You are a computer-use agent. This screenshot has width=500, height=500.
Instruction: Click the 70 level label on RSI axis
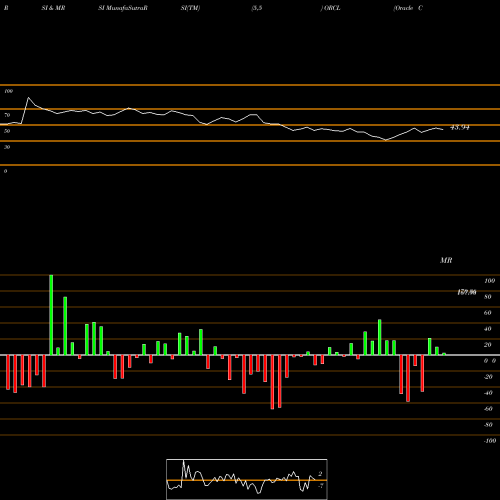[x=7, y=115]
